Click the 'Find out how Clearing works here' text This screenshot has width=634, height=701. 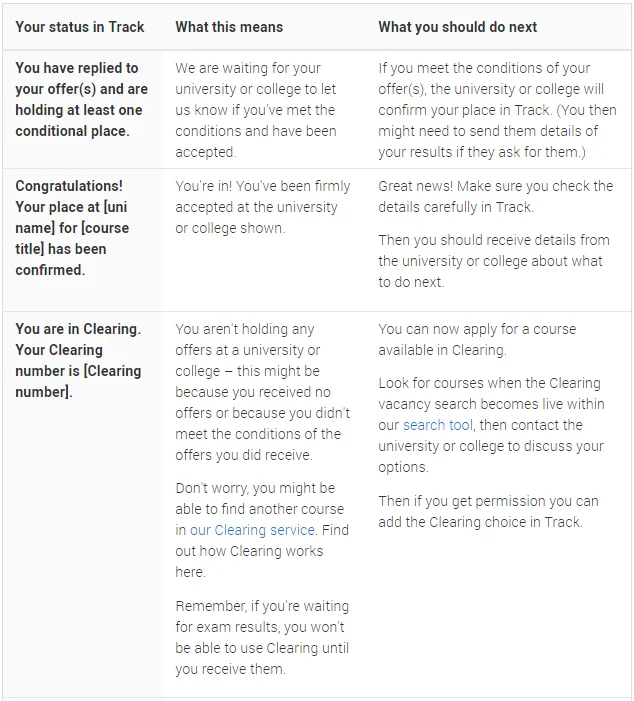262,551
